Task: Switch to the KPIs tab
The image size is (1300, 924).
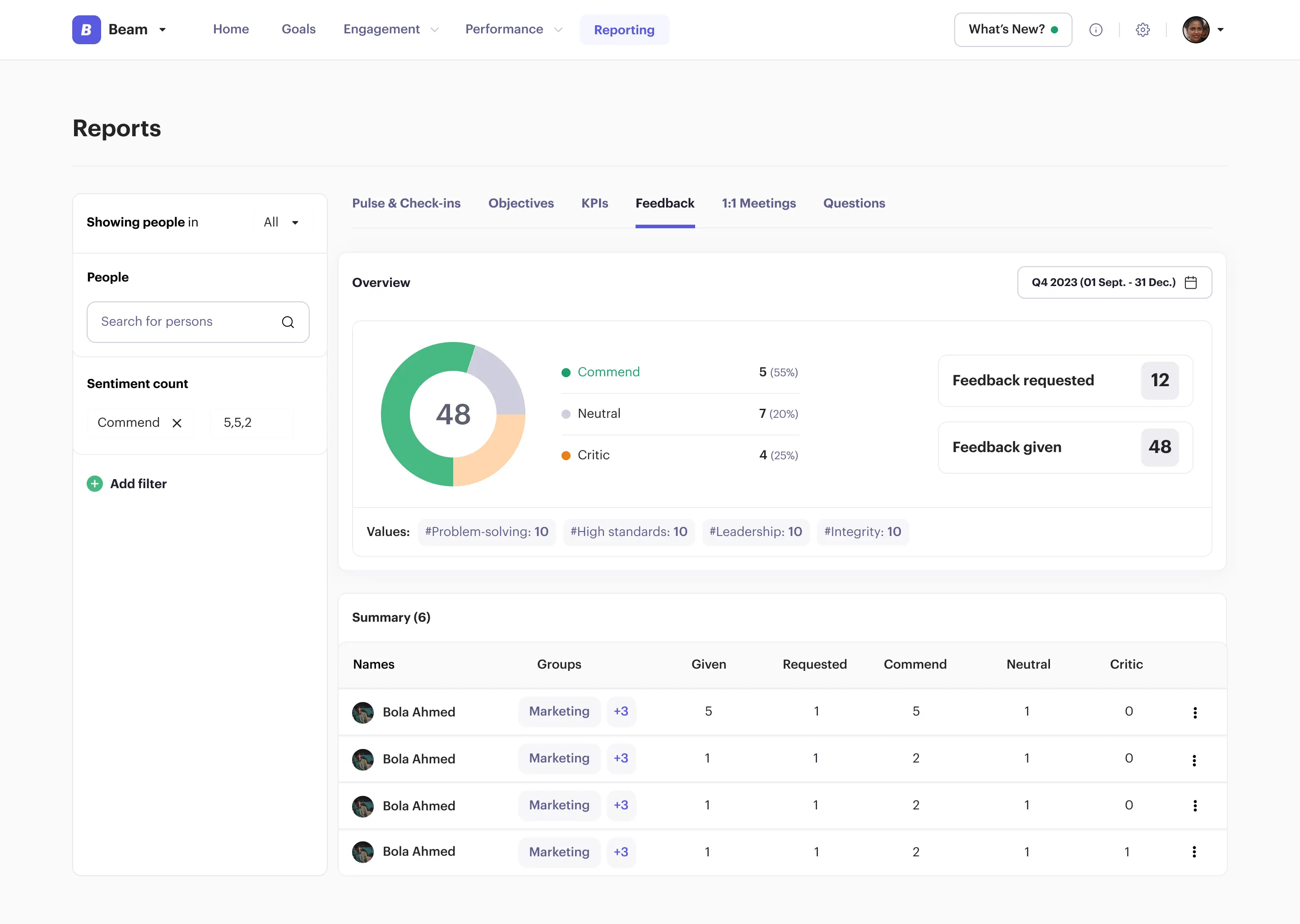Action: coord(595,203)
